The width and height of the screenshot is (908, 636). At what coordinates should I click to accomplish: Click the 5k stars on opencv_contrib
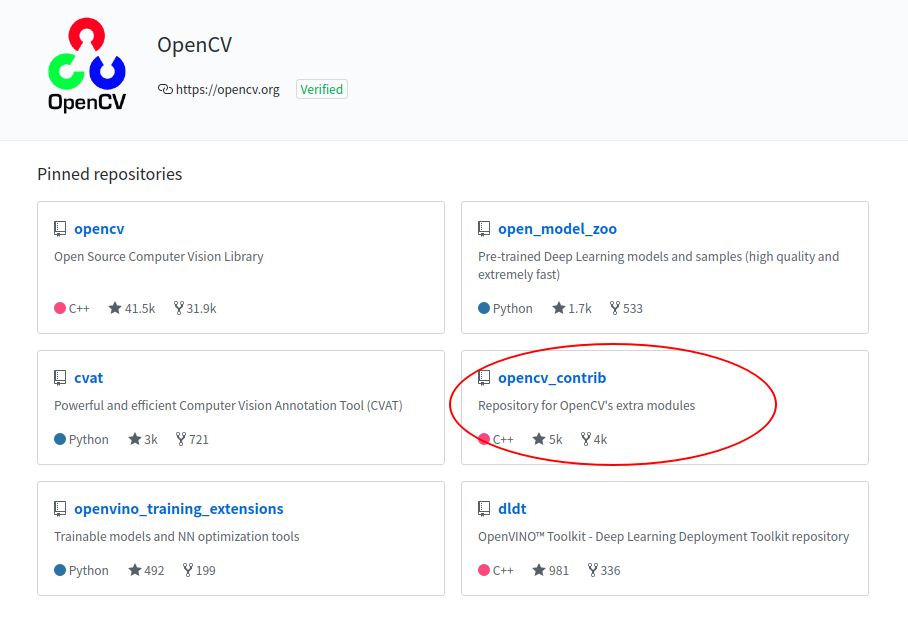(547, 439)
